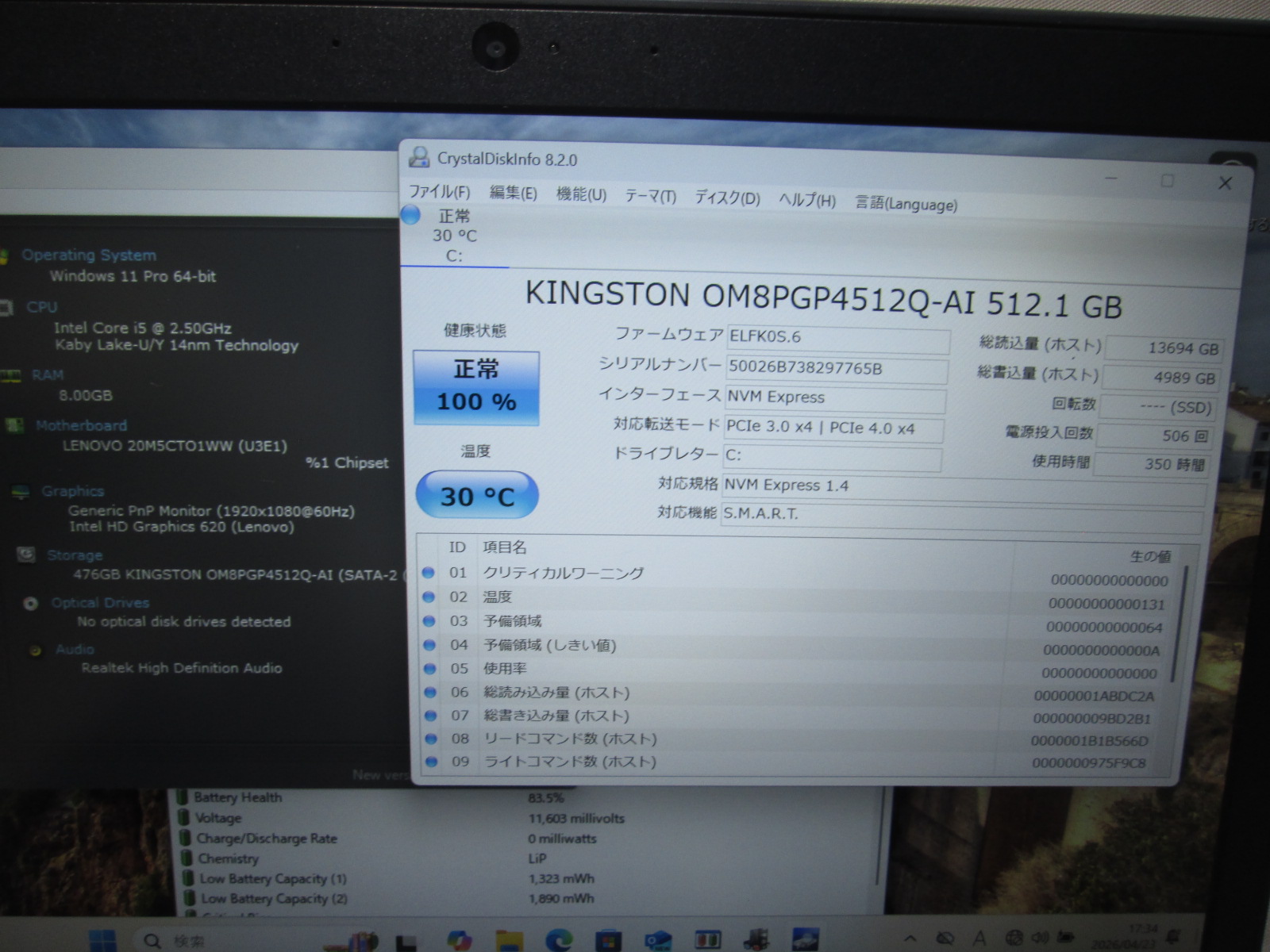This screenshot has height=952, width=1270.
Task: Open the Storage section in Speccy
Action: (75, 555)
